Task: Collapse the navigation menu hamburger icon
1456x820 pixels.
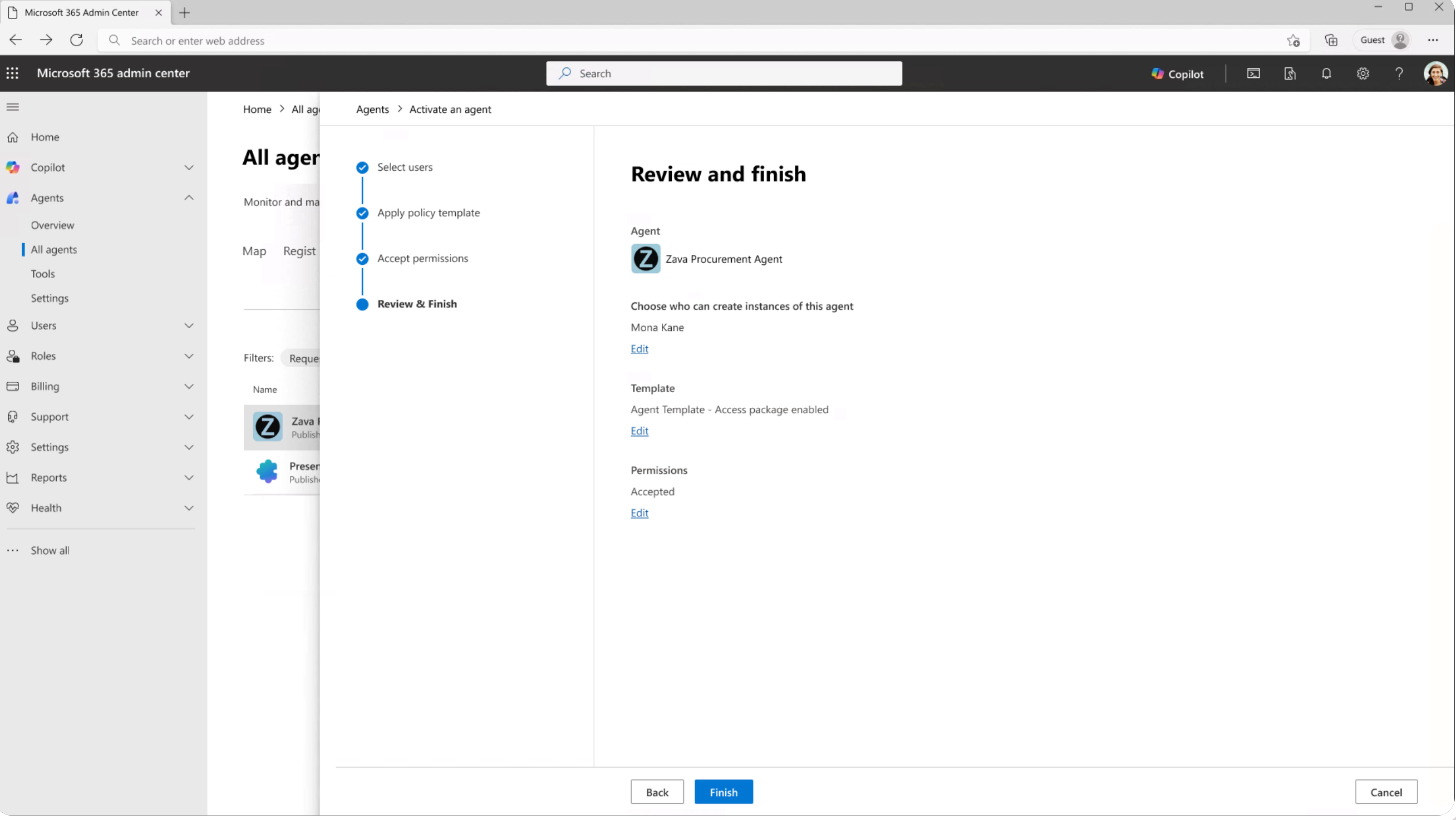Action: point(12,107)
